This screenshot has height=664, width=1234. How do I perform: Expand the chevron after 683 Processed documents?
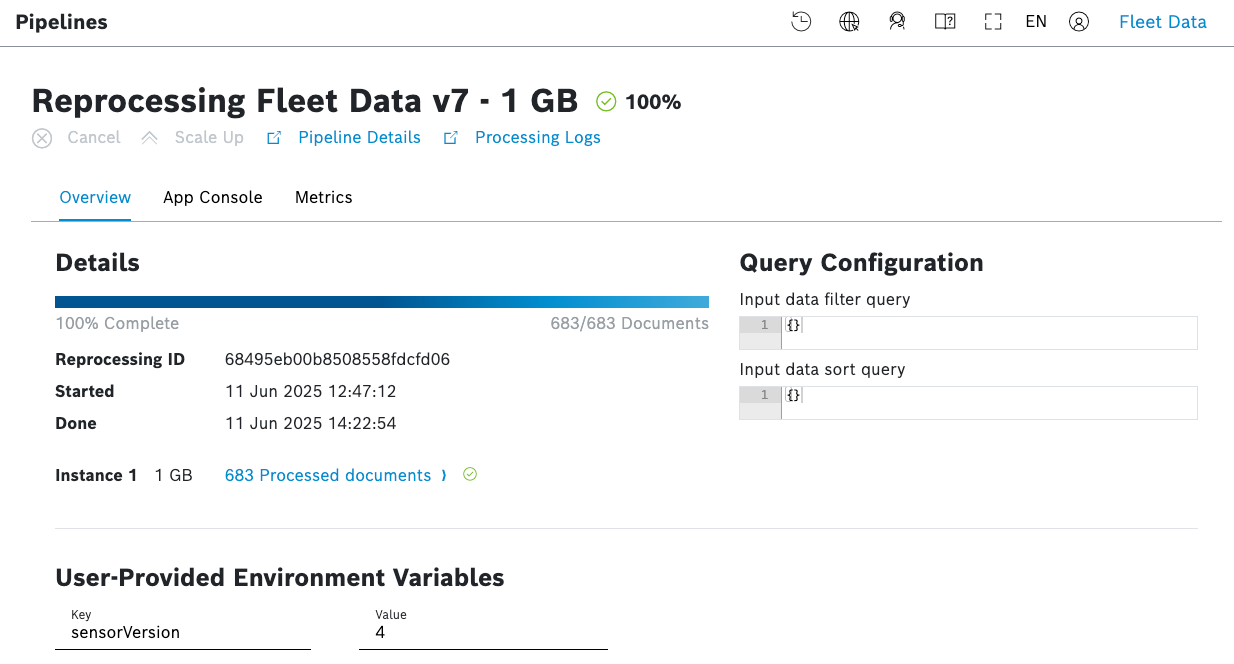pos(444,476)
